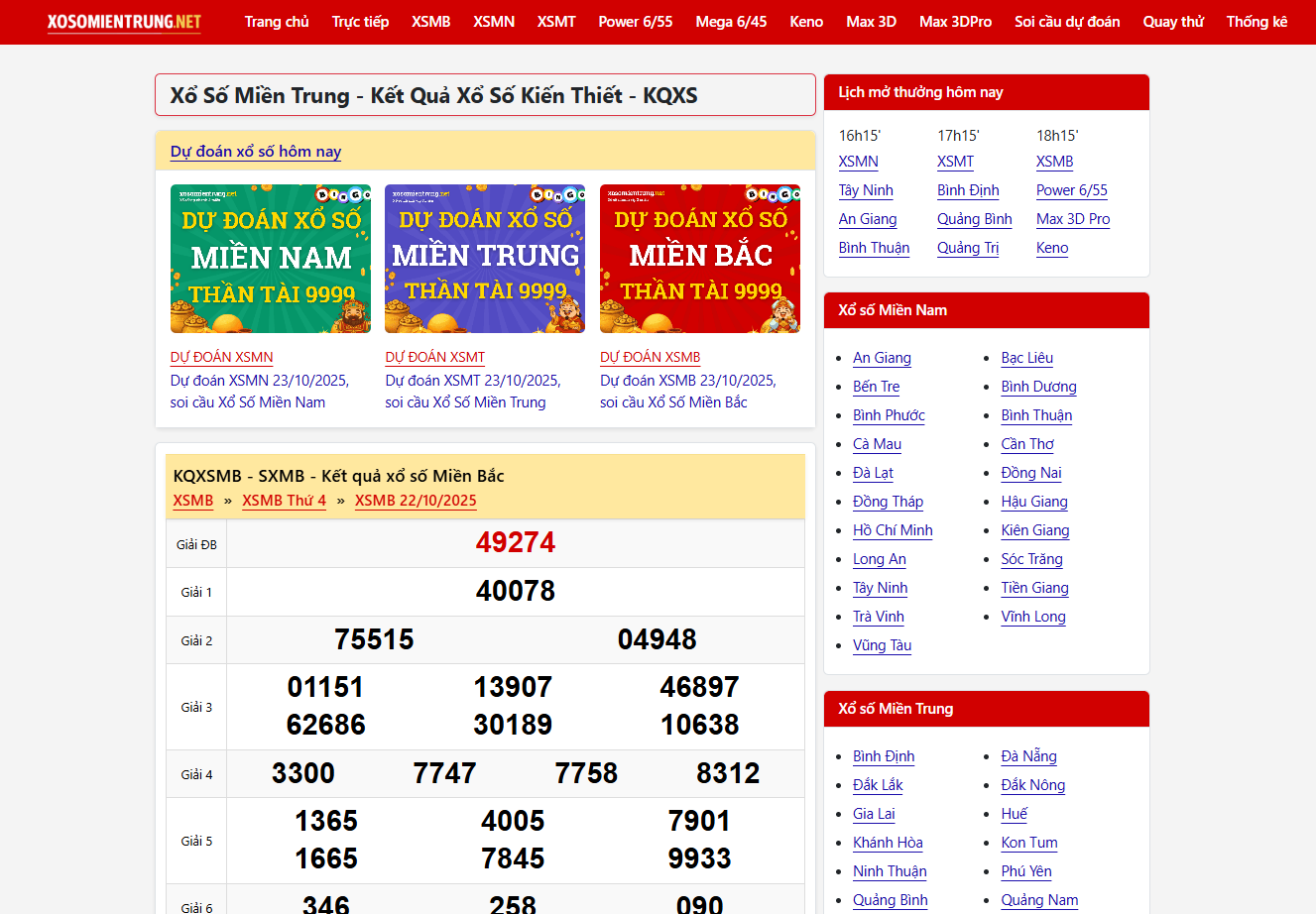Image resolution: width=1316 pixels, height=914 pixels.
Task: Click the XSMB Thứ 4 breadcrumb link
Action: tap(284, 501)
